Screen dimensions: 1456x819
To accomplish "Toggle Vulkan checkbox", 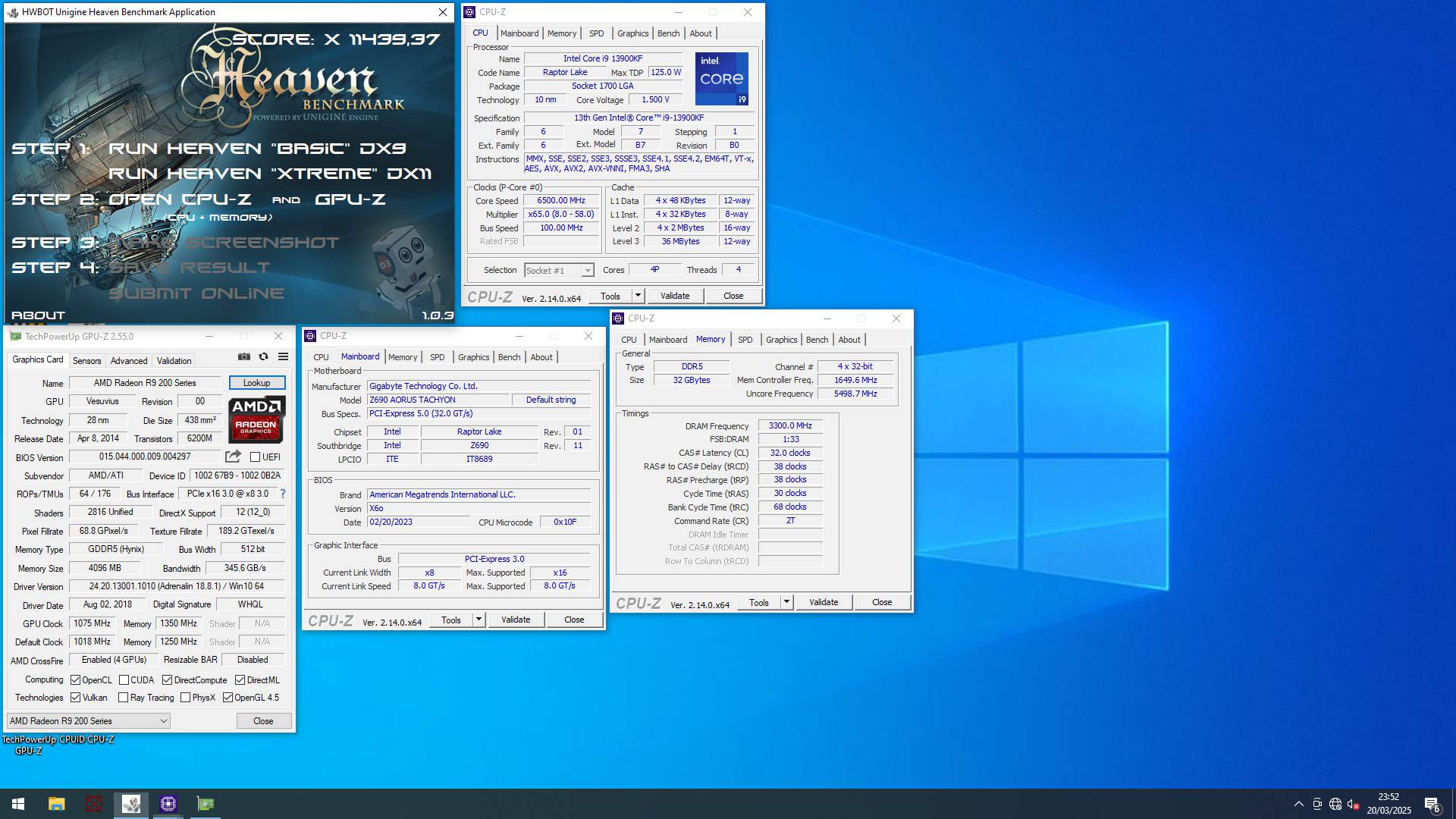I will tap(75, 698).
